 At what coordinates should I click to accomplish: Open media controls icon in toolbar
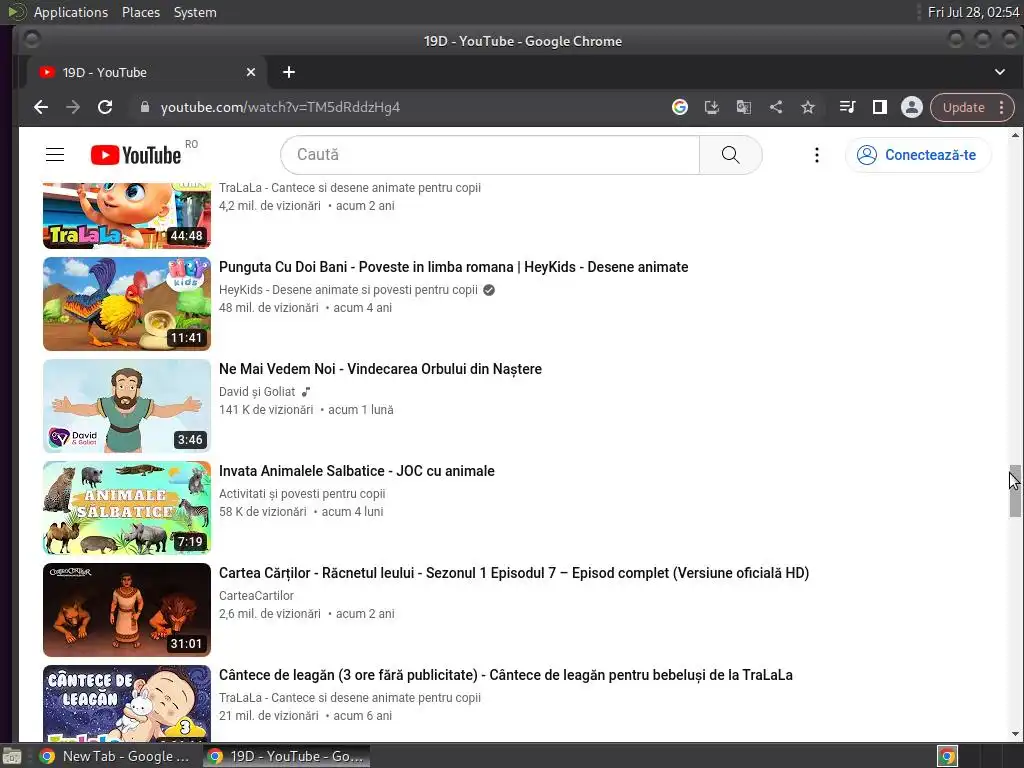pos(847,107)
